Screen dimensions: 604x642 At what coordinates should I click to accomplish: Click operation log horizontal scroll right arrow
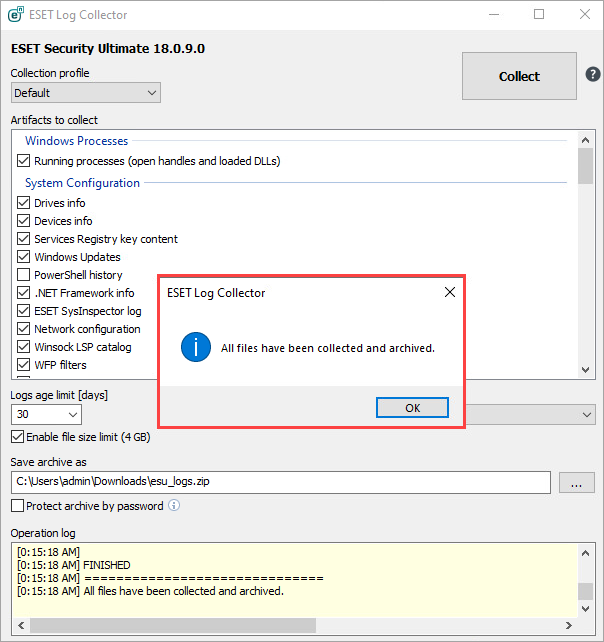point(569,625)
